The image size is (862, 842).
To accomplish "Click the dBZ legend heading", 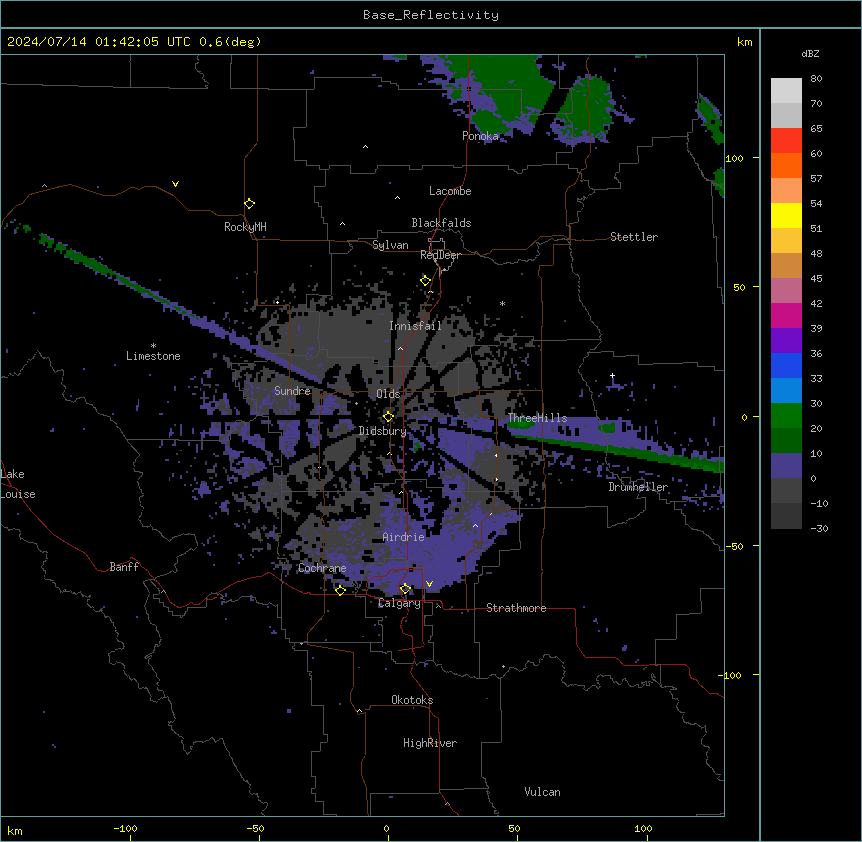I will pos(810,53).
